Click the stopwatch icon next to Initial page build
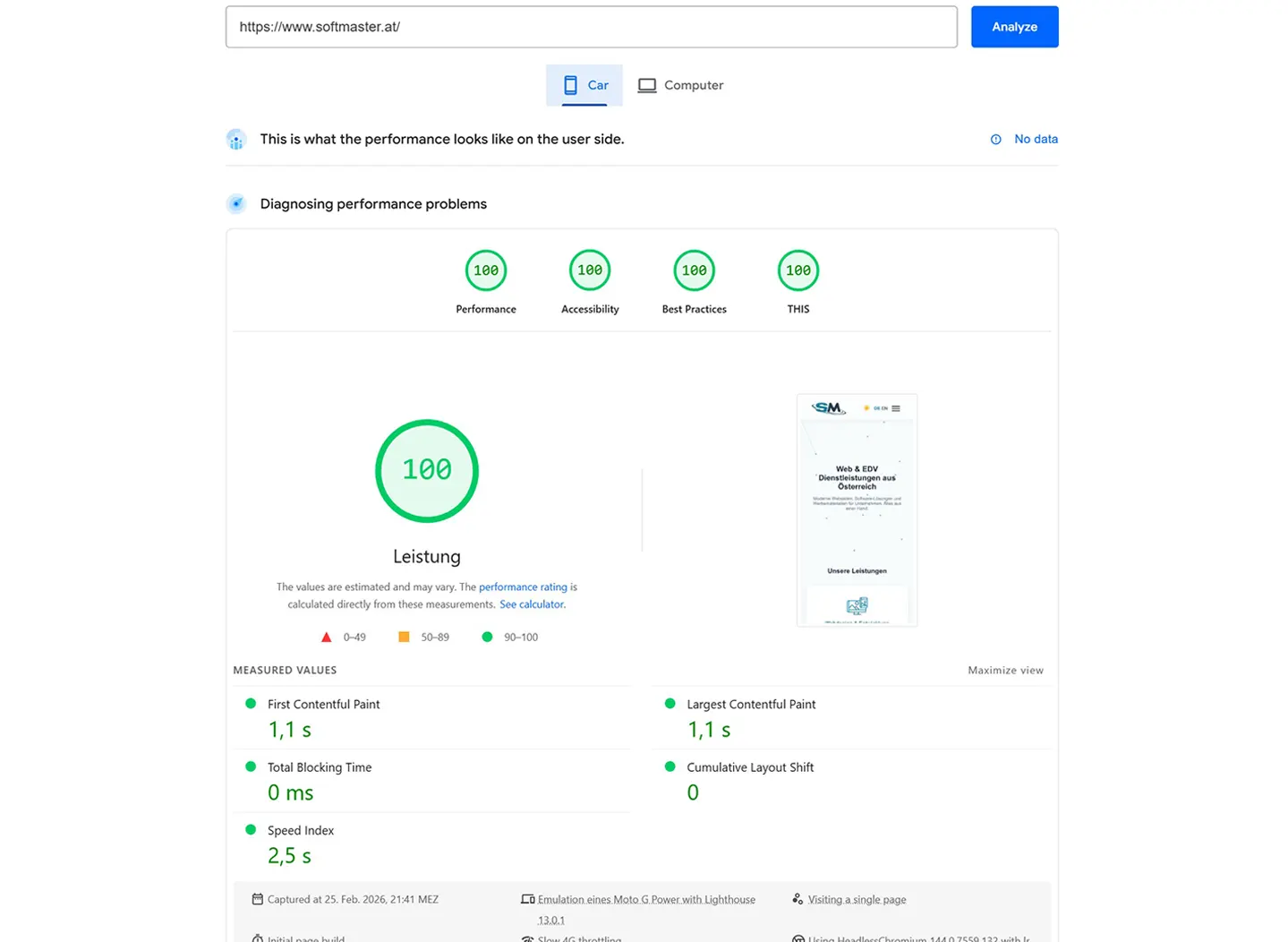 (258, 938)
